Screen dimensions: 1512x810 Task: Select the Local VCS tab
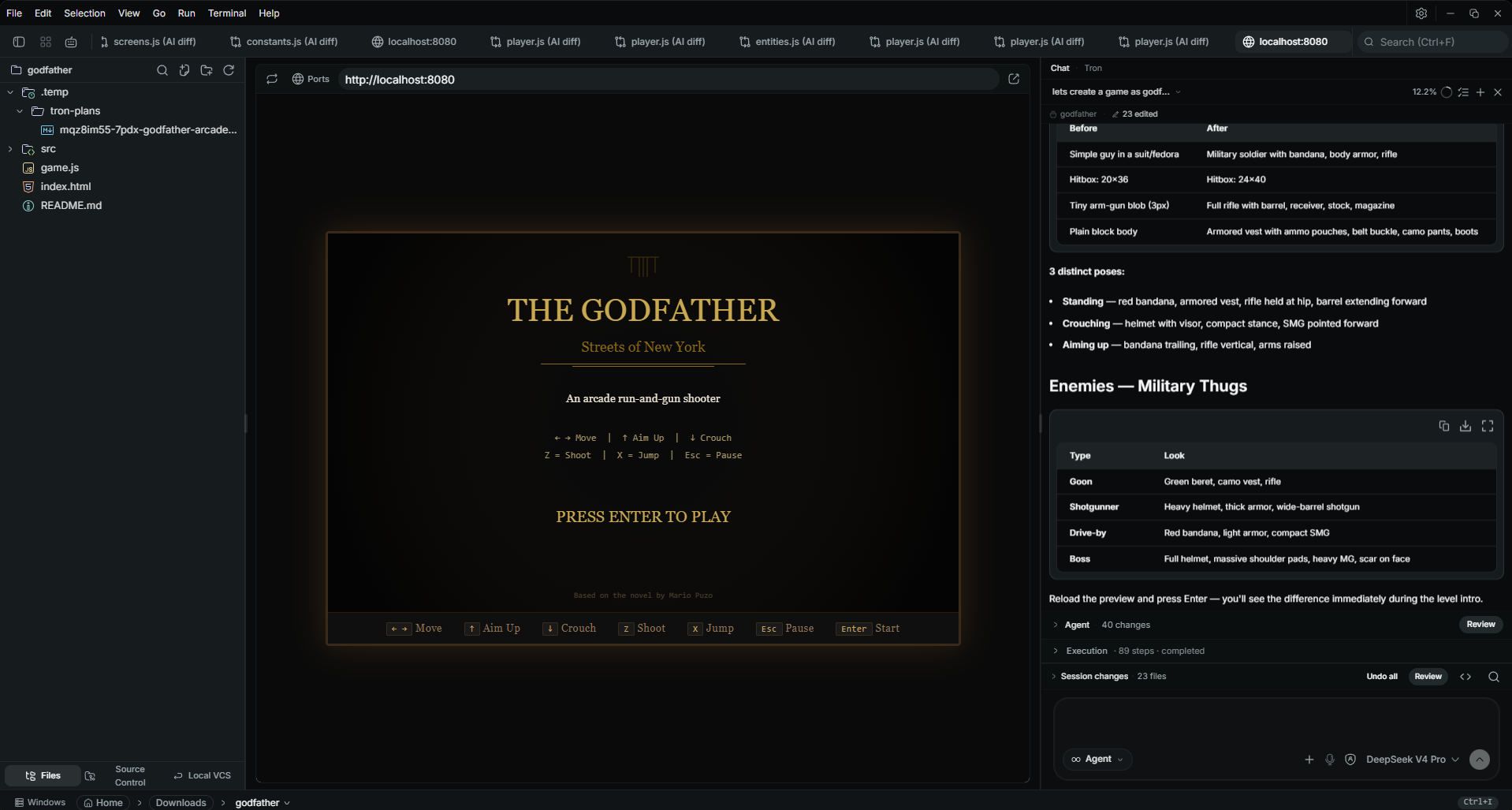tap(203, 776)
